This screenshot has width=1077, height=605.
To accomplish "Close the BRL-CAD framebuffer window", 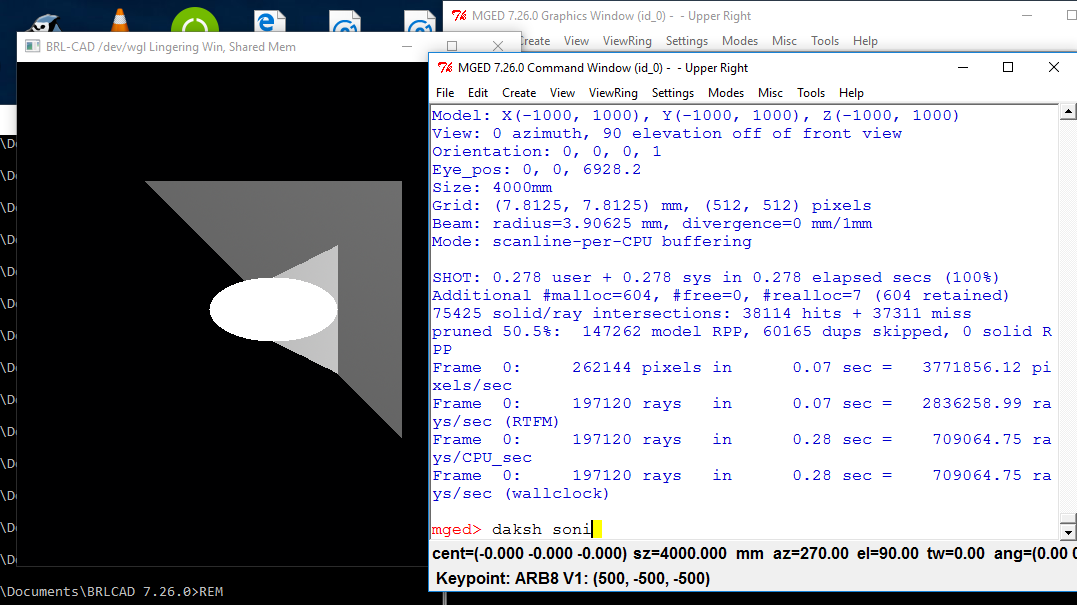I will pos(498,47).
